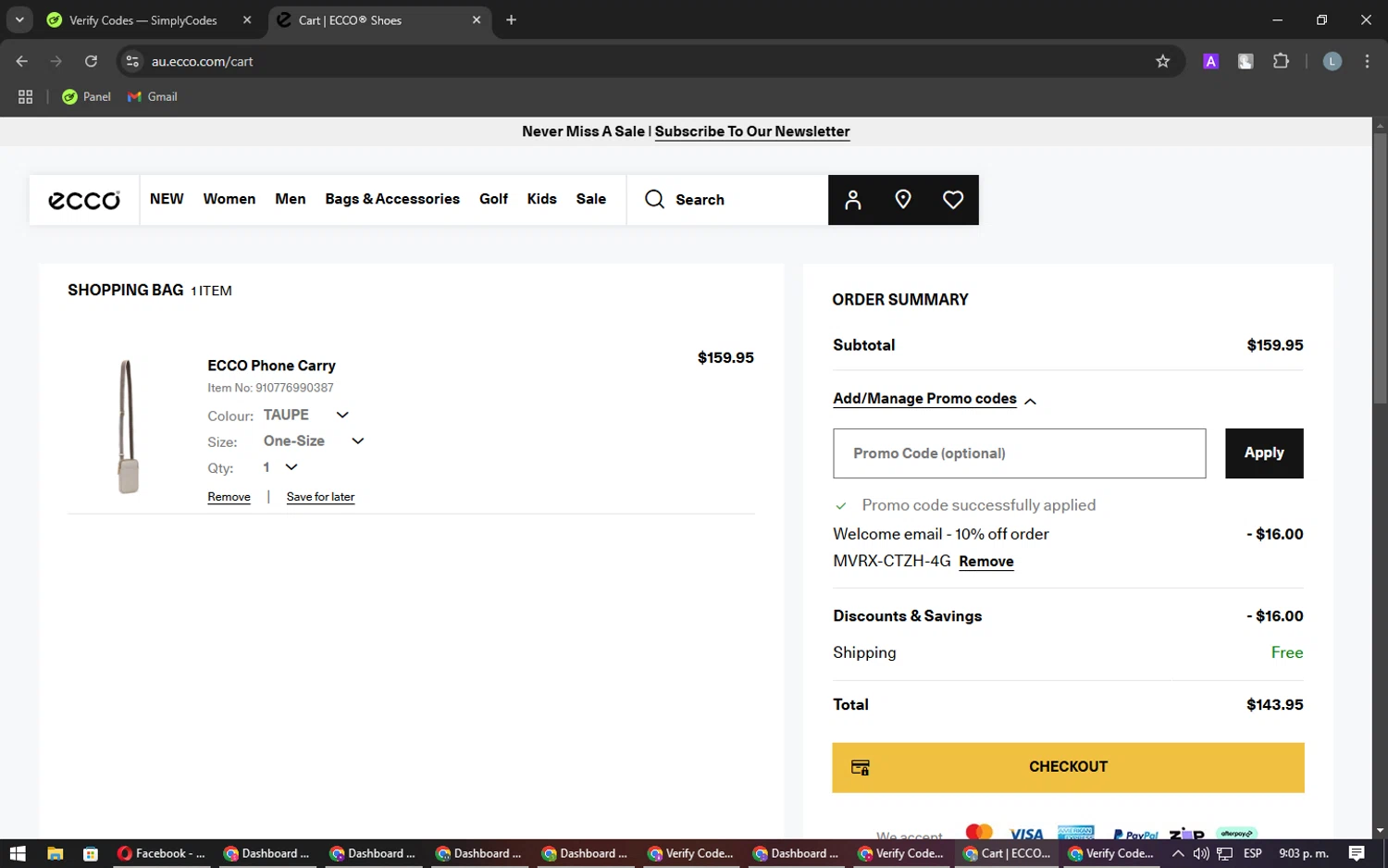The image size is (1388, 868).
Task: Open the notifications center icon
Action: click(x=1357, y=853)
